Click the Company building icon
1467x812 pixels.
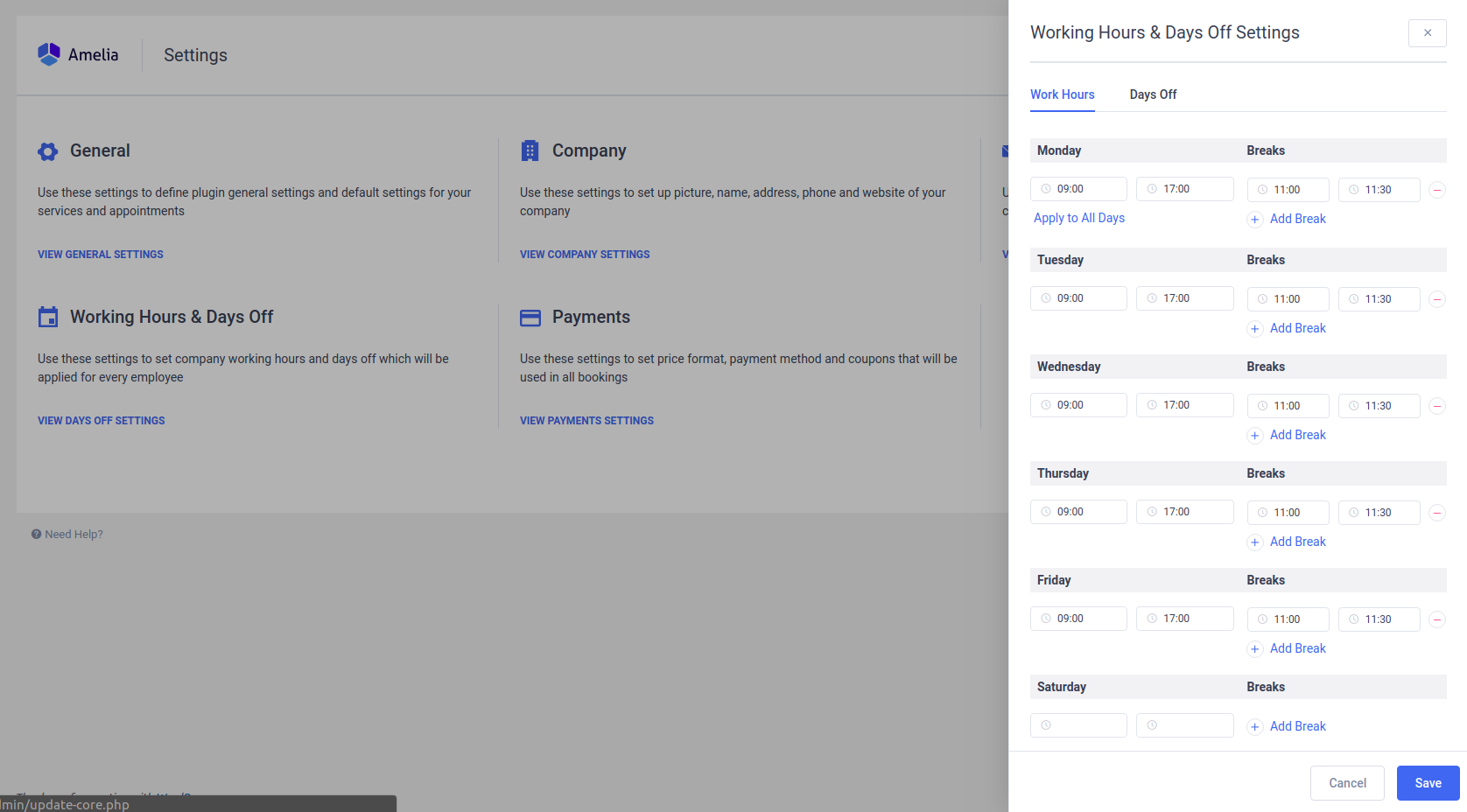(x=530, y=150)
